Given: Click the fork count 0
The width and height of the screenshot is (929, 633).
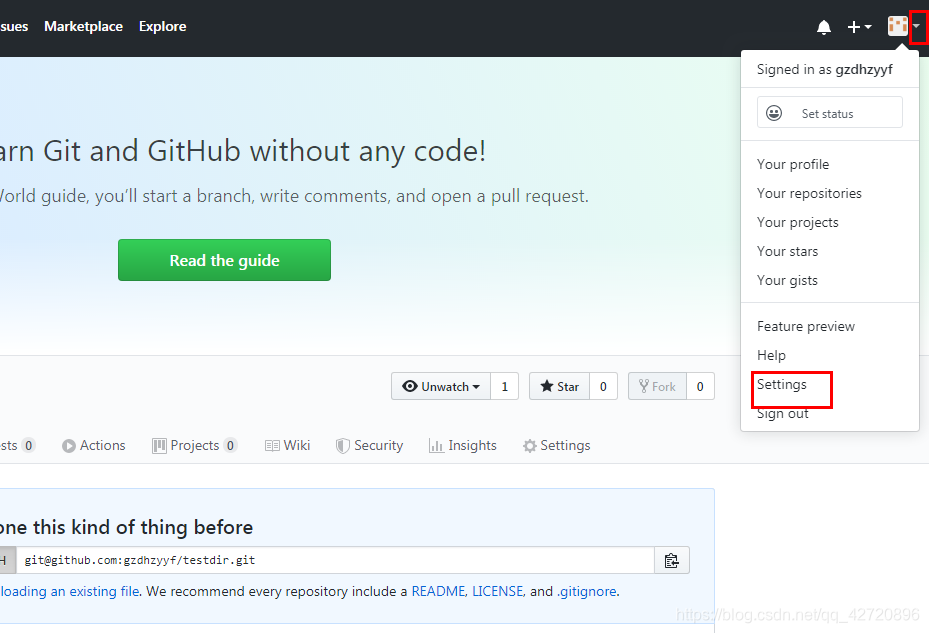Looking at the screenshot, I should 700,386.
